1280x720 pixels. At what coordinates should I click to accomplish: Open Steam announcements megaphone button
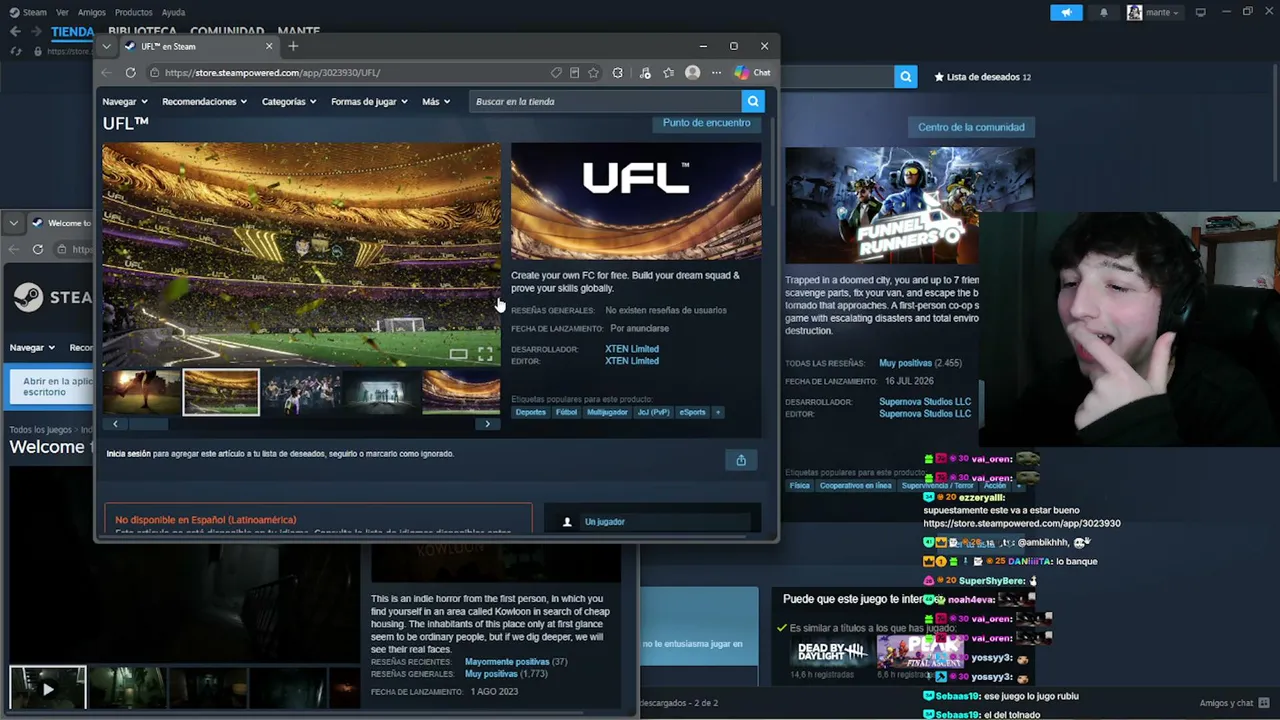click(x=1066, y=12)
